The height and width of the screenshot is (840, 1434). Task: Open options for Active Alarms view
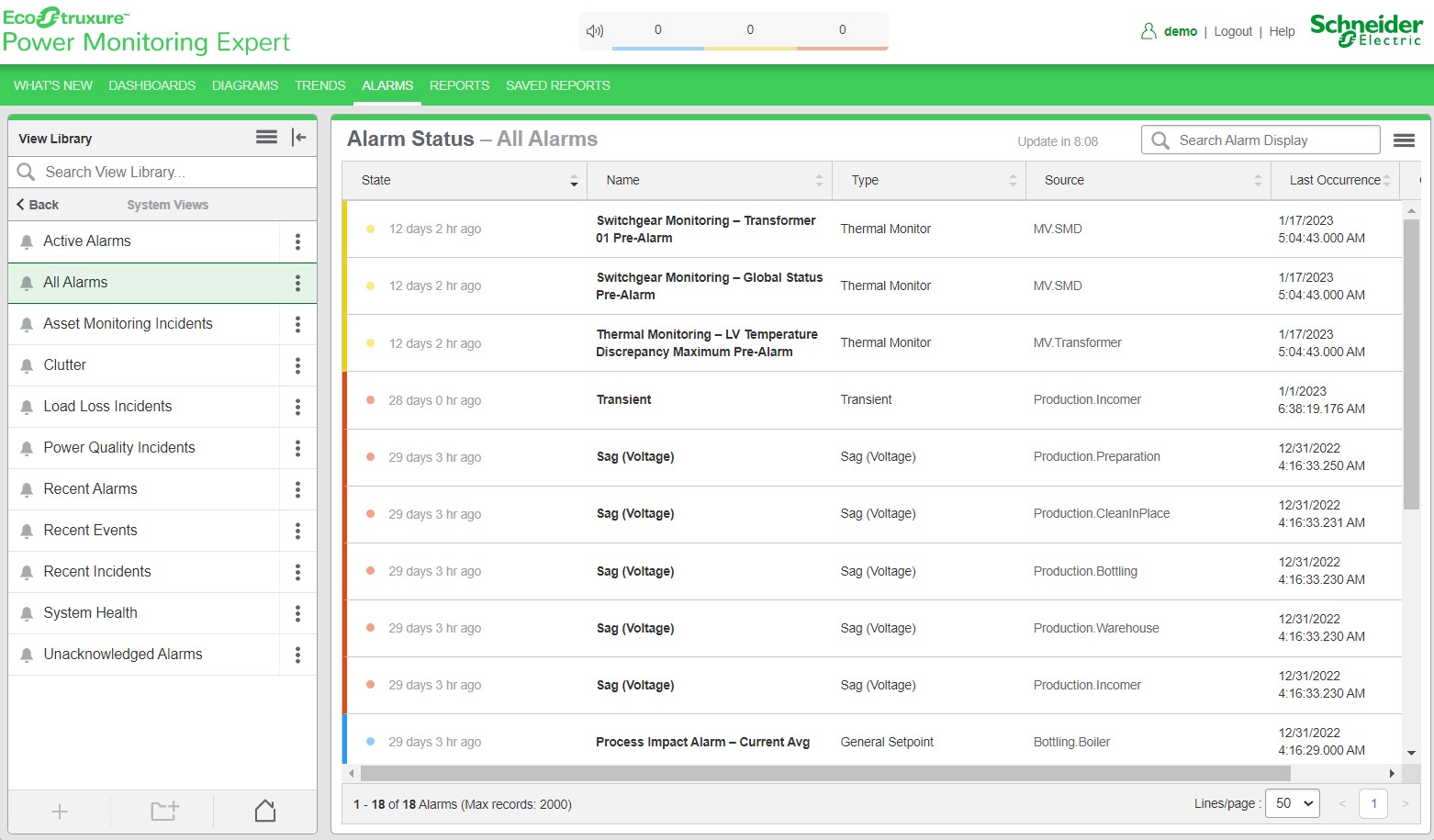click(x=297, y=241)
